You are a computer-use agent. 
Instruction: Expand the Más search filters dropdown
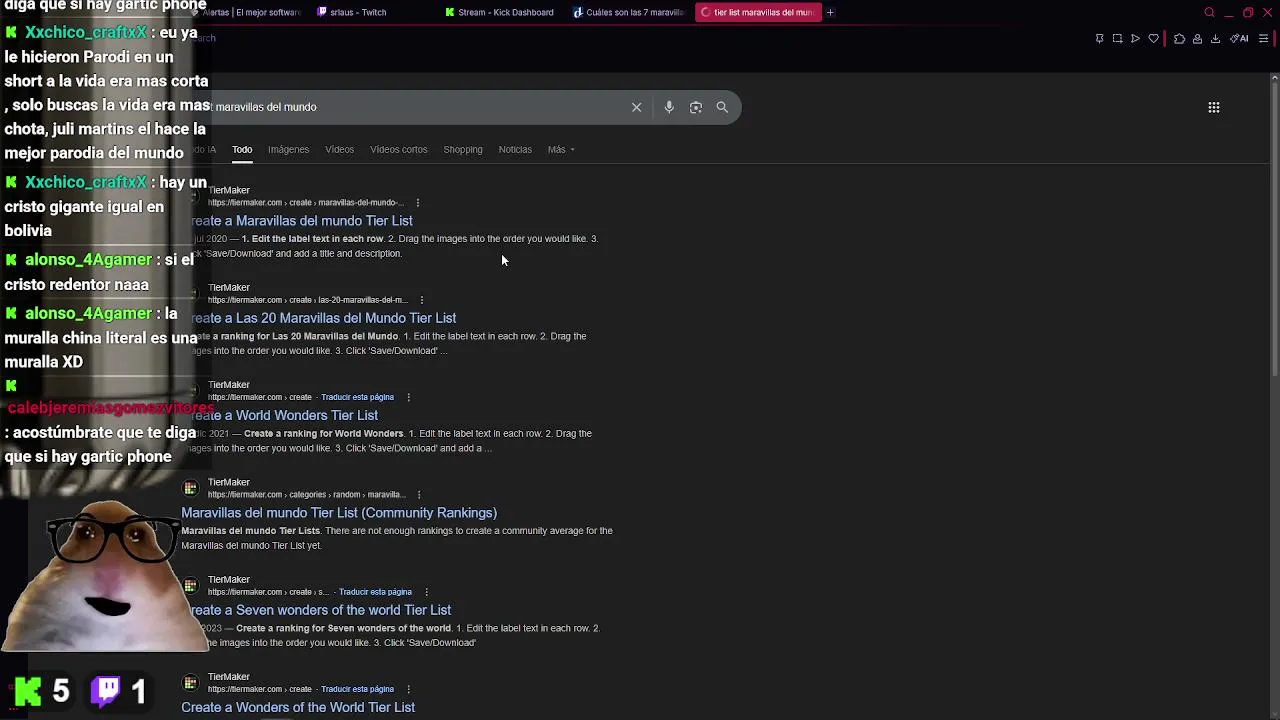(x=561, y=150)
